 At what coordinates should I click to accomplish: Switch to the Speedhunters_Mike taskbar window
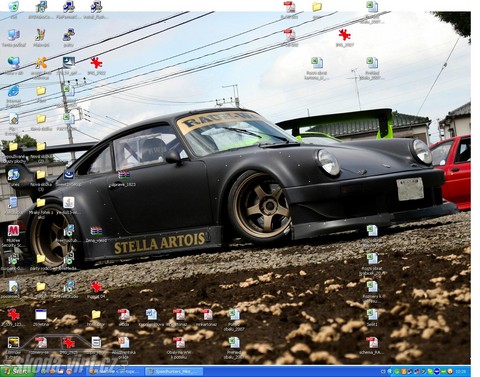pos(175,371)
